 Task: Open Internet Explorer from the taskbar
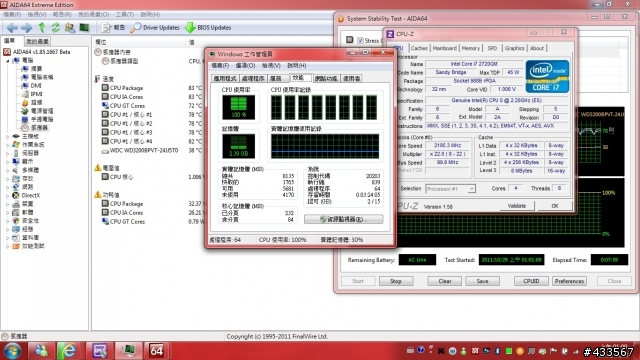click(x=69, y=351)
